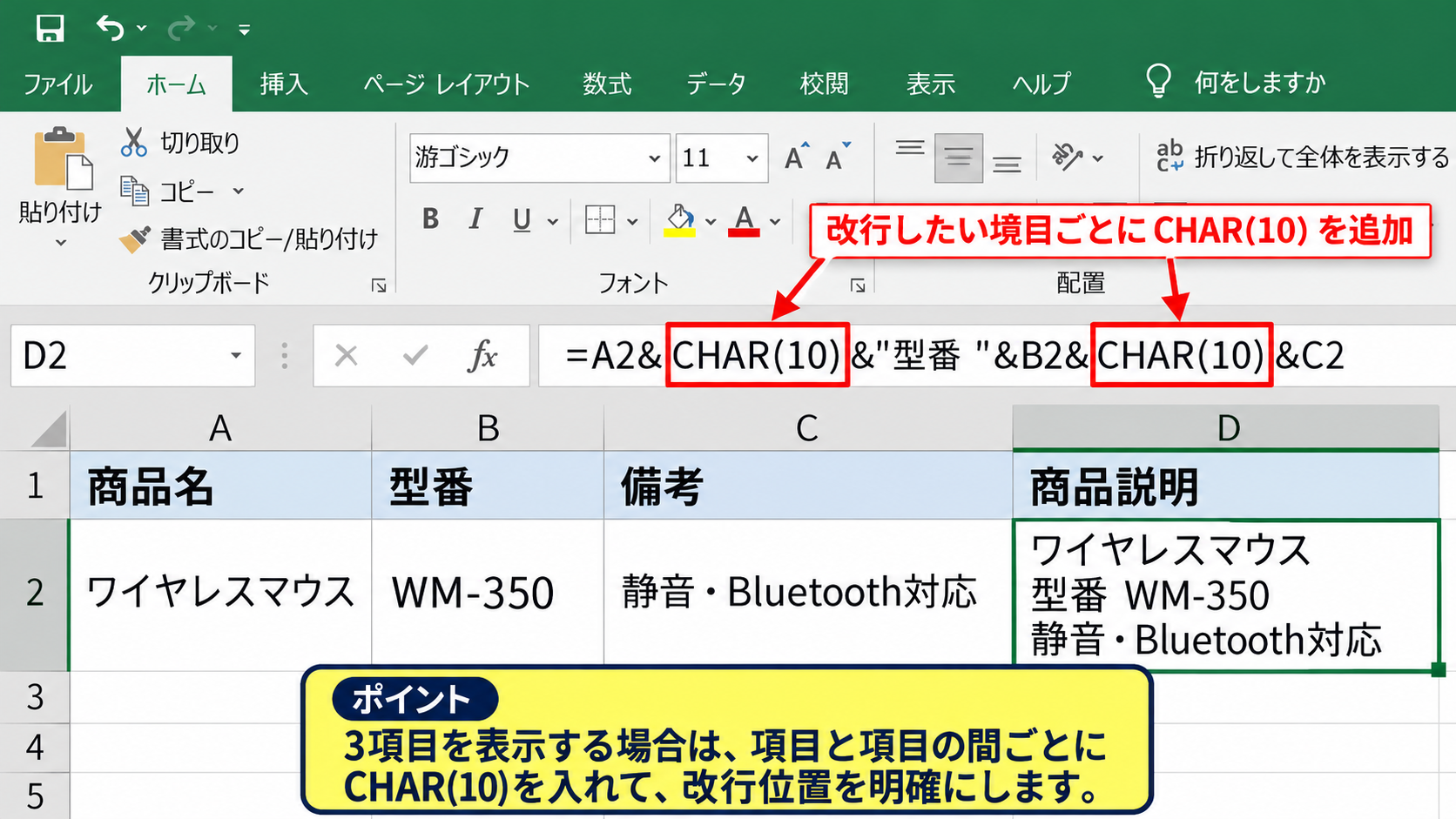
Task: Click the Borders icon
Action: click(x=600, y=219)
